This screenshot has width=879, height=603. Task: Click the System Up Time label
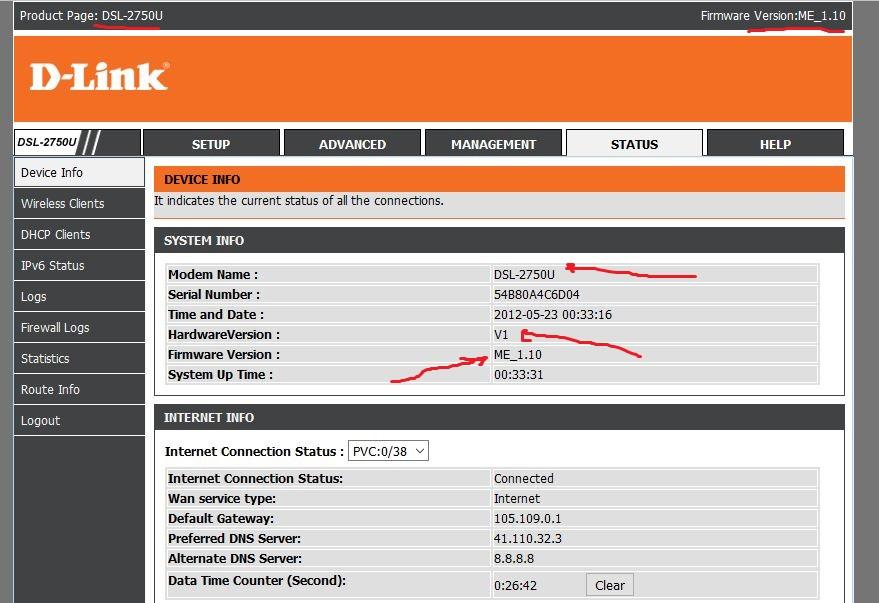coord(220,375)
